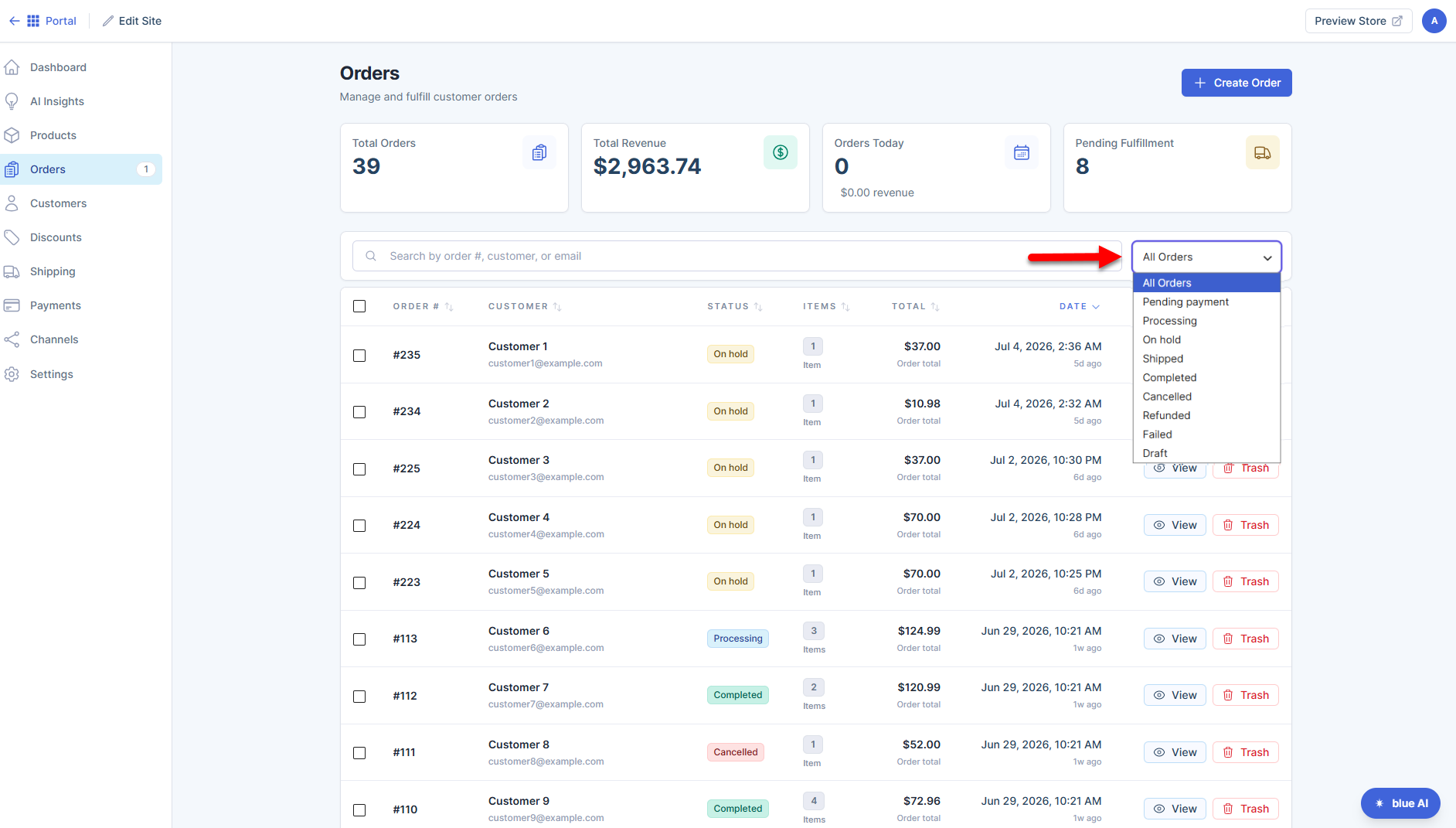Sort by Status column
The image size is (1456, 828).
point(735,307)
